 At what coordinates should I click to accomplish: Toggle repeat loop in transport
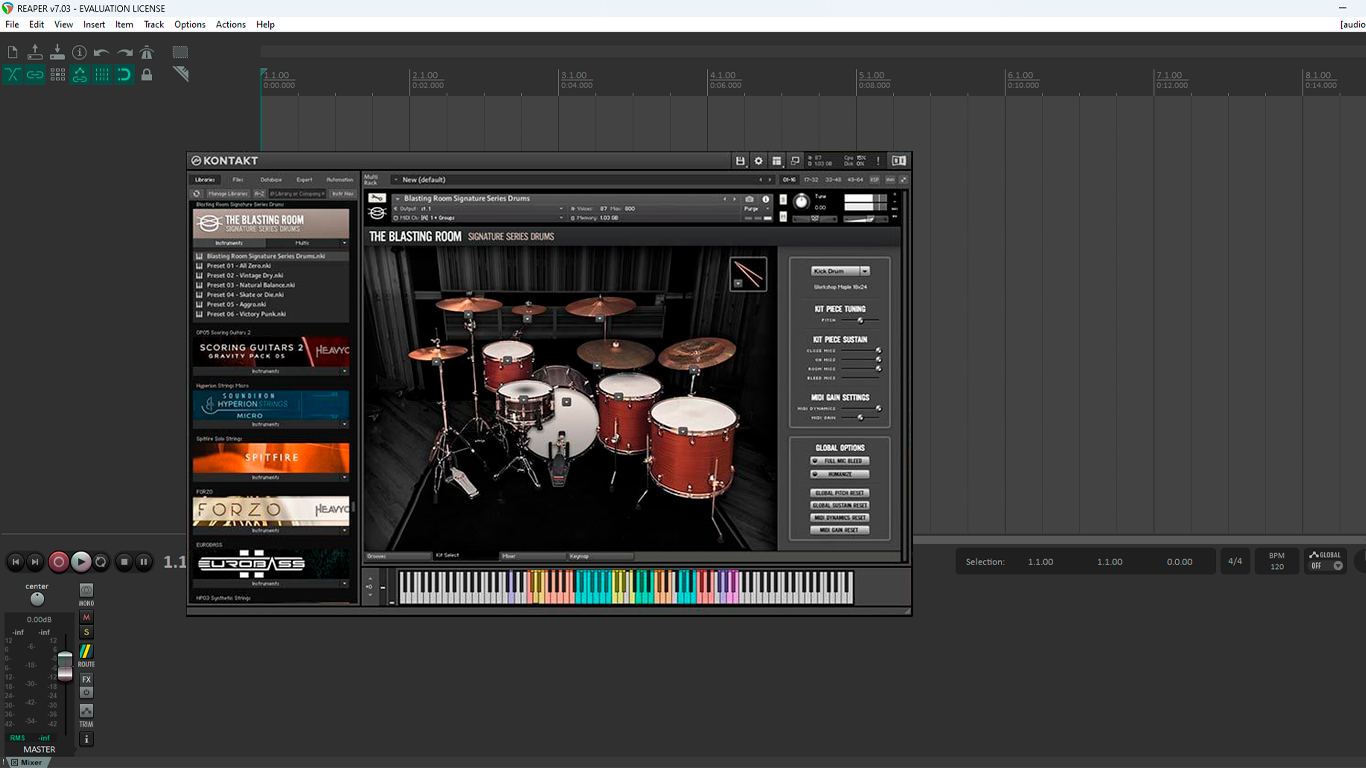[x=101, y=562]
